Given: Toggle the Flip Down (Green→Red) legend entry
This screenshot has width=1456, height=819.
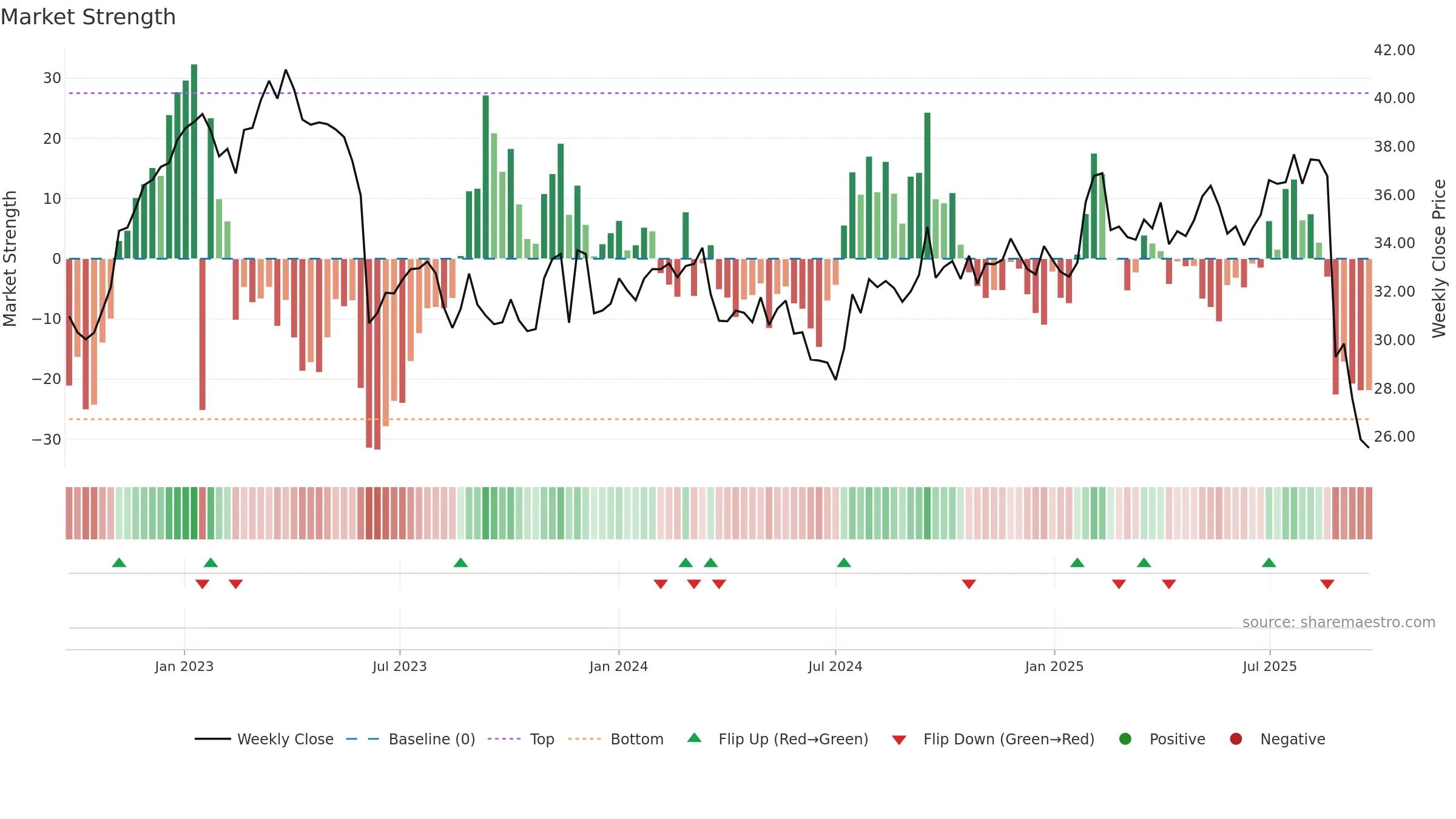Looking at the screenshot, I should 993,739.
